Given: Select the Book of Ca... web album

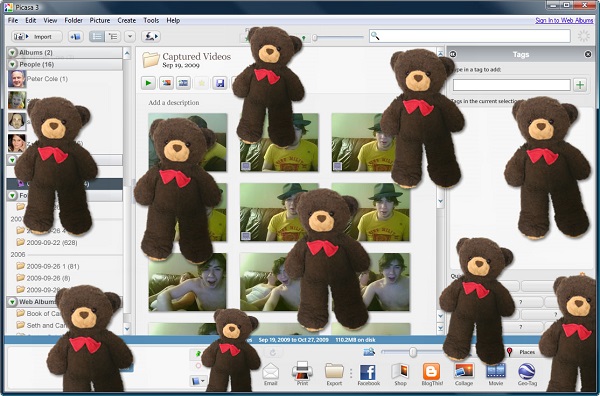Looking at the screenshot, I should tap(44, 313).
